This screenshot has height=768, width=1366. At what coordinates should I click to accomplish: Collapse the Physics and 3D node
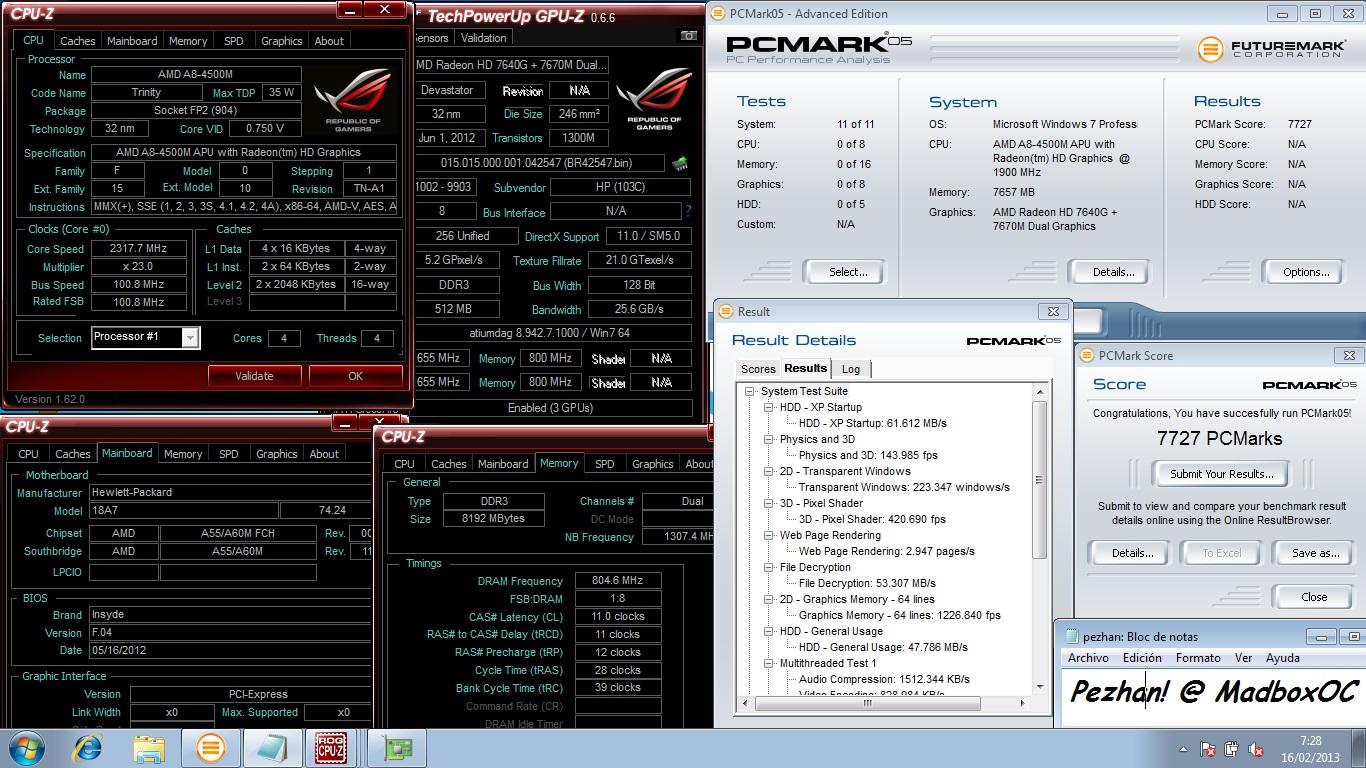point(768,439)
